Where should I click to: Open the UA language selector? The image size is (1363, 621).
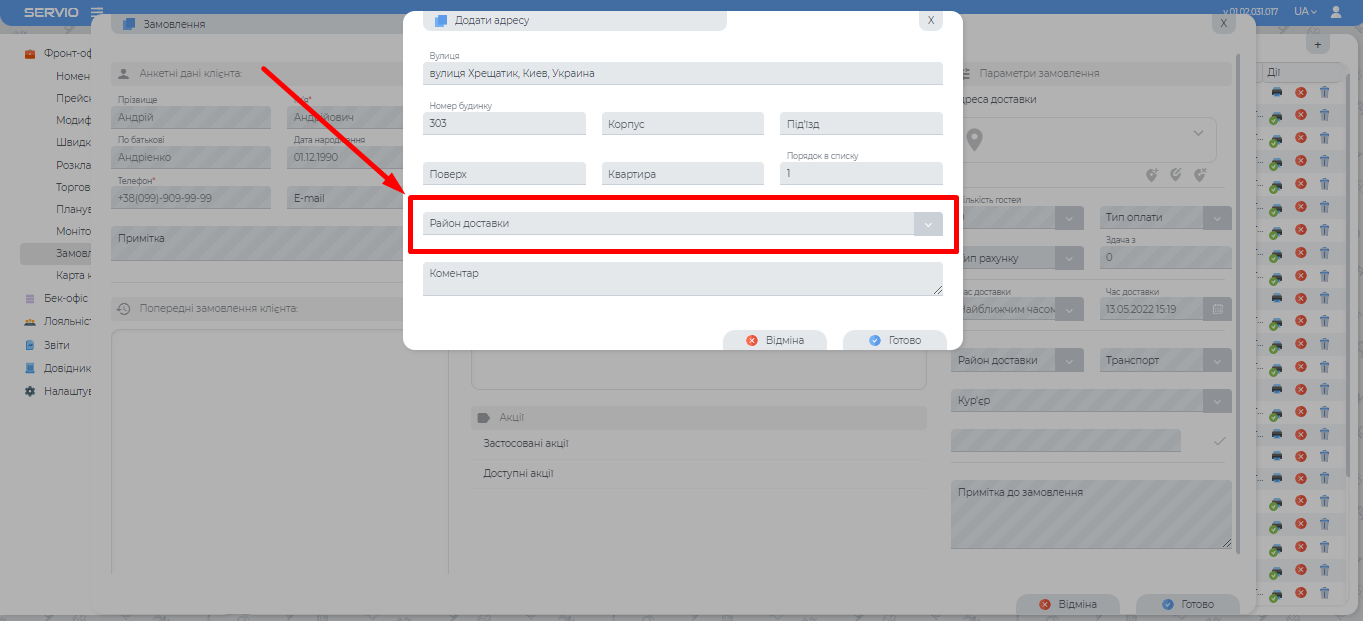point(1304,11)
